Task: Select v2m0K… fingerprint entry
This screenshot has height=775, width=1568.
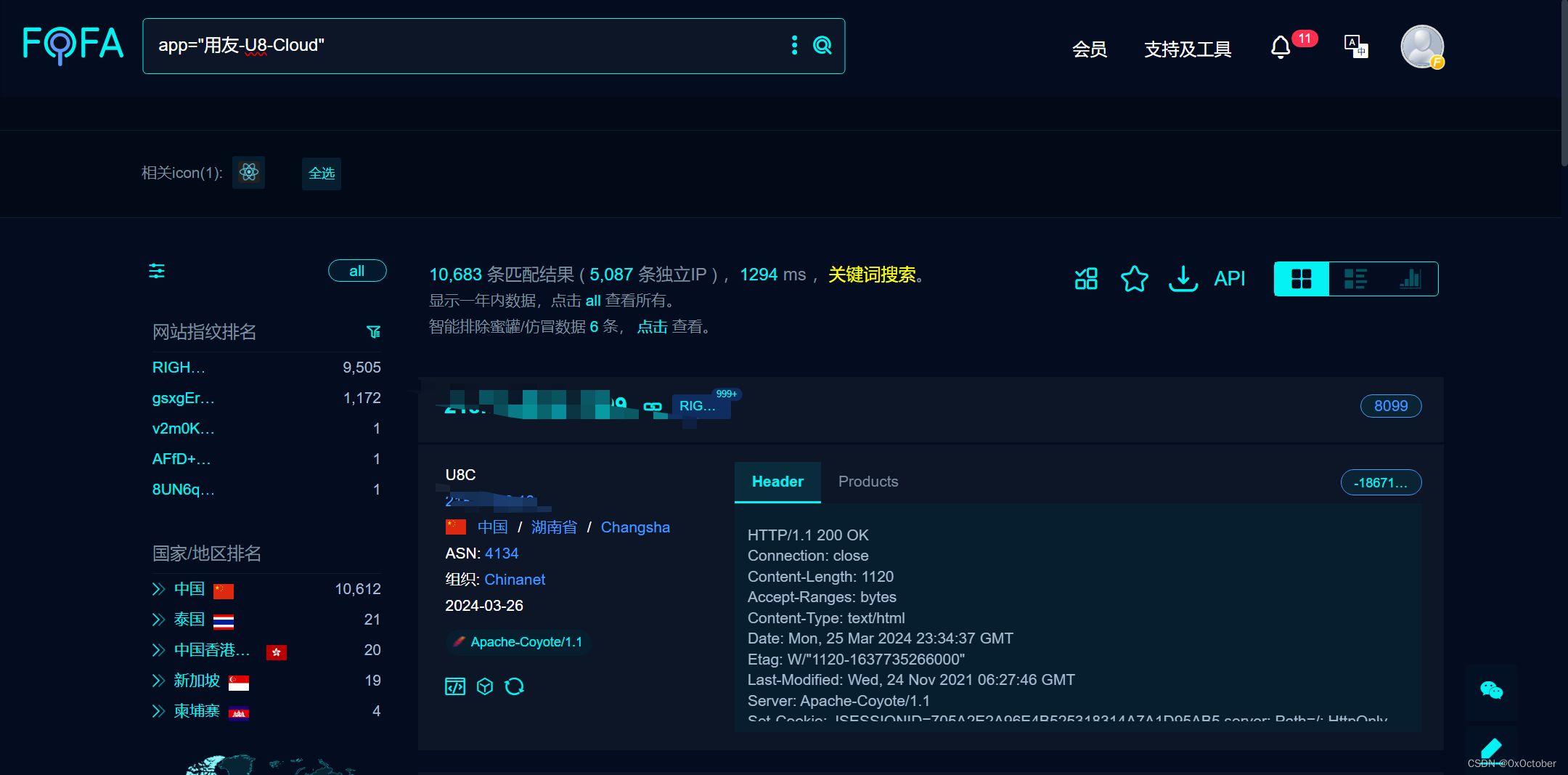Action: tap(183, 429)
